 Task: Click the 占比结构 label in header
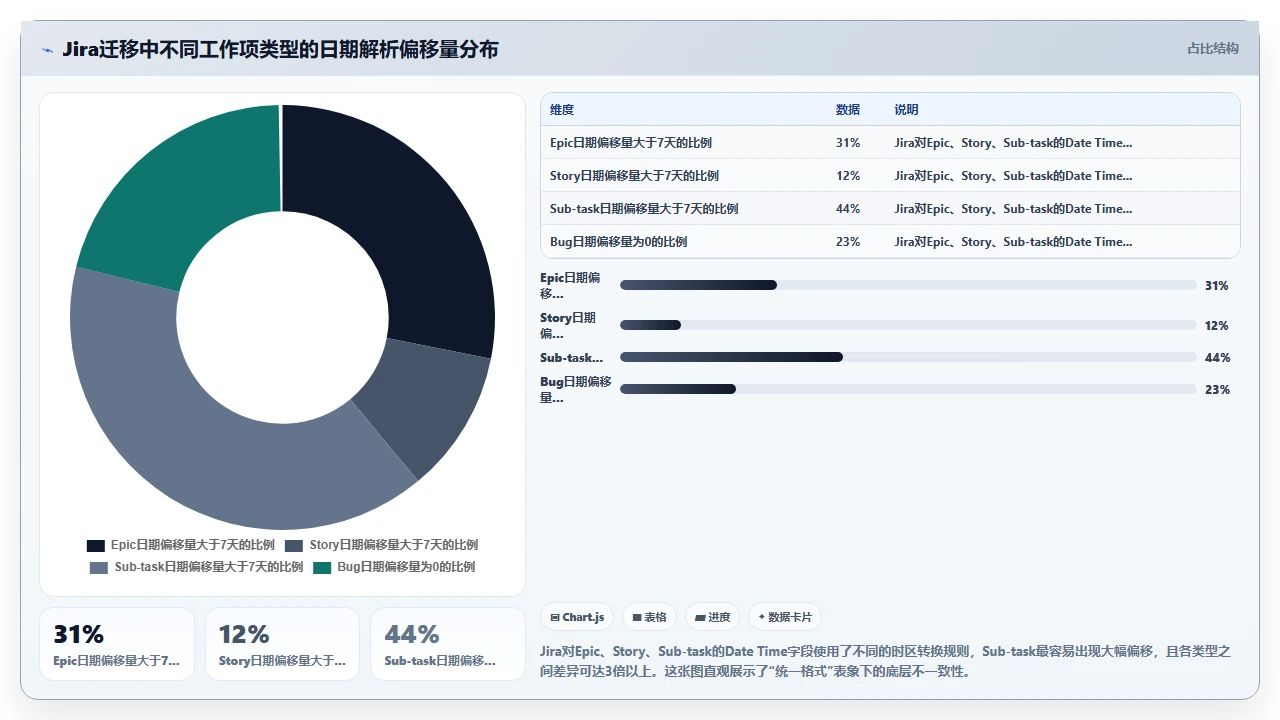click(1213, 48)
